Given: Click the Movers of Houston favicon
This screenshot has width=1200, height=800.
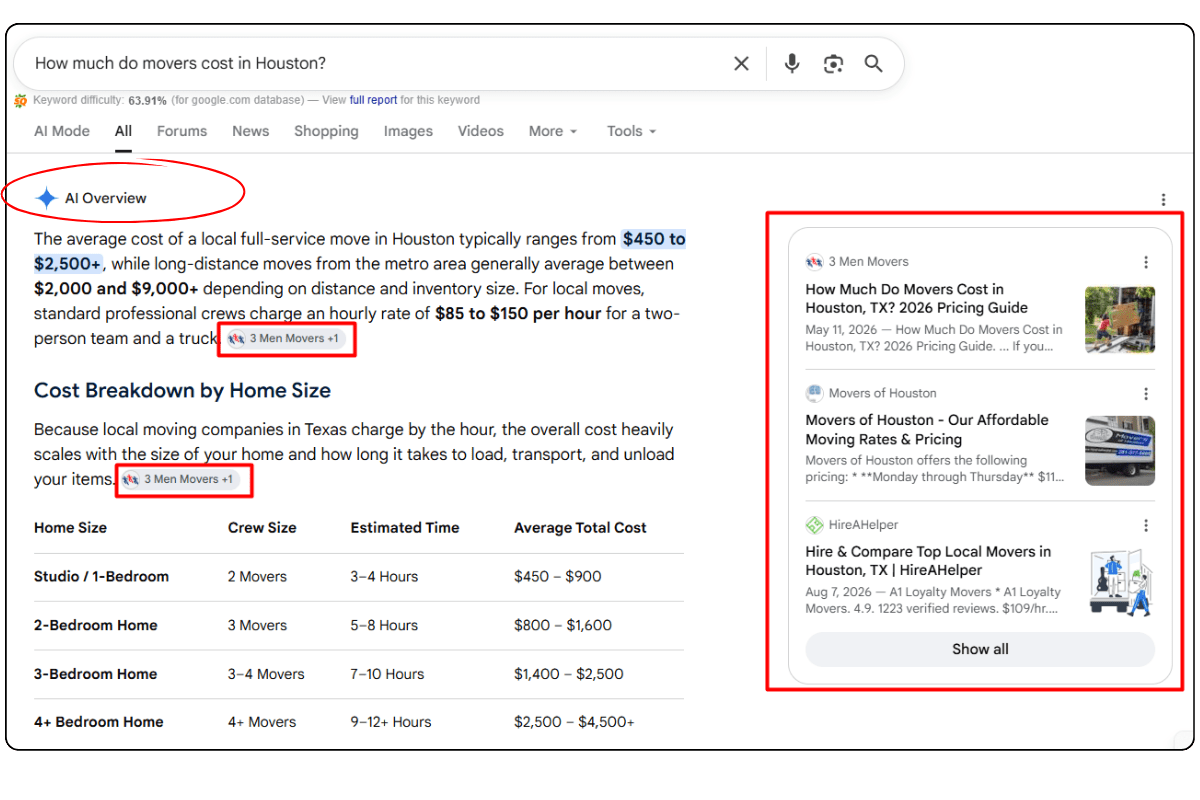Looking at the screenshot, I should (814, 393).
